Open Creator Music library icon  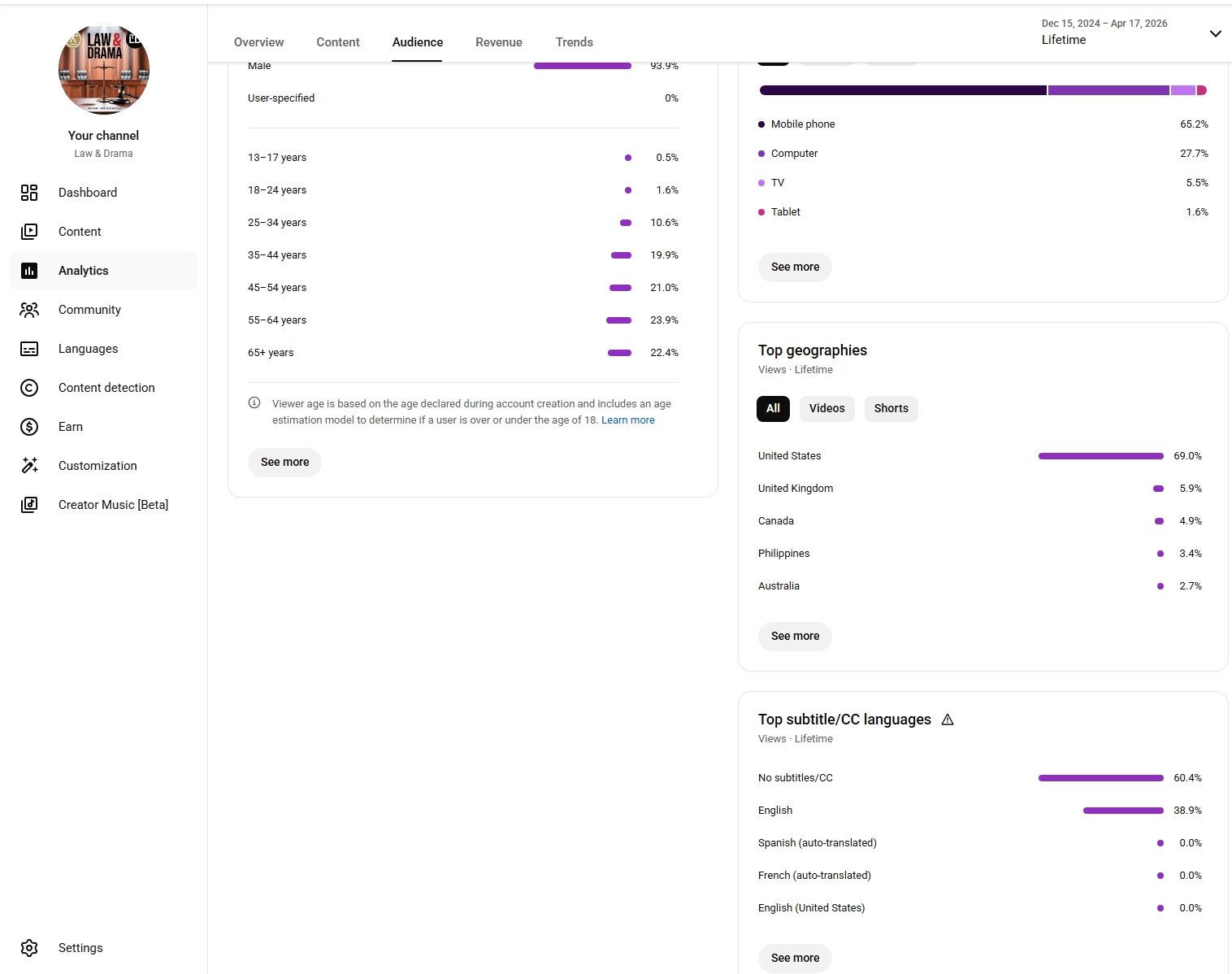click(x=29, y=505)
